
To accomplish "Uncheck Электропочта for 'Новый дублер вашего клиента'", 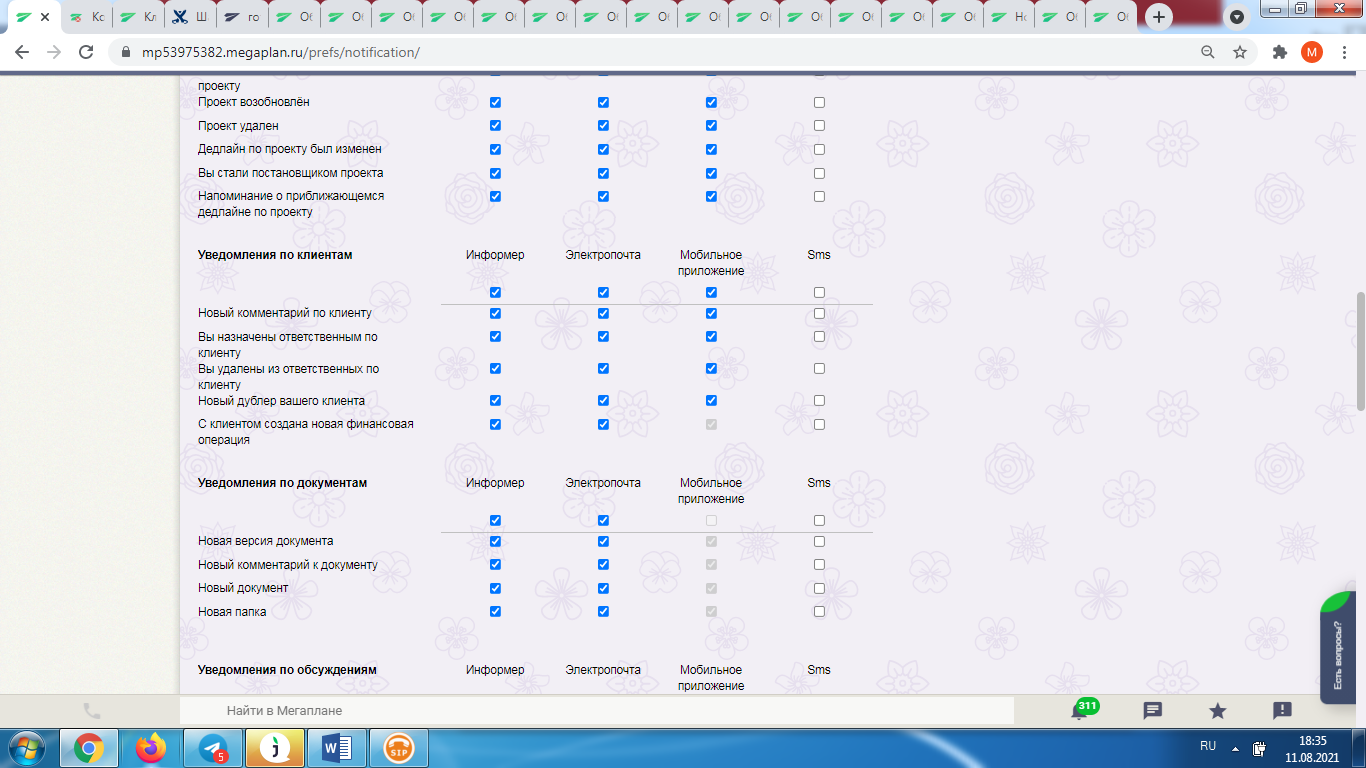I will (603, 401).
